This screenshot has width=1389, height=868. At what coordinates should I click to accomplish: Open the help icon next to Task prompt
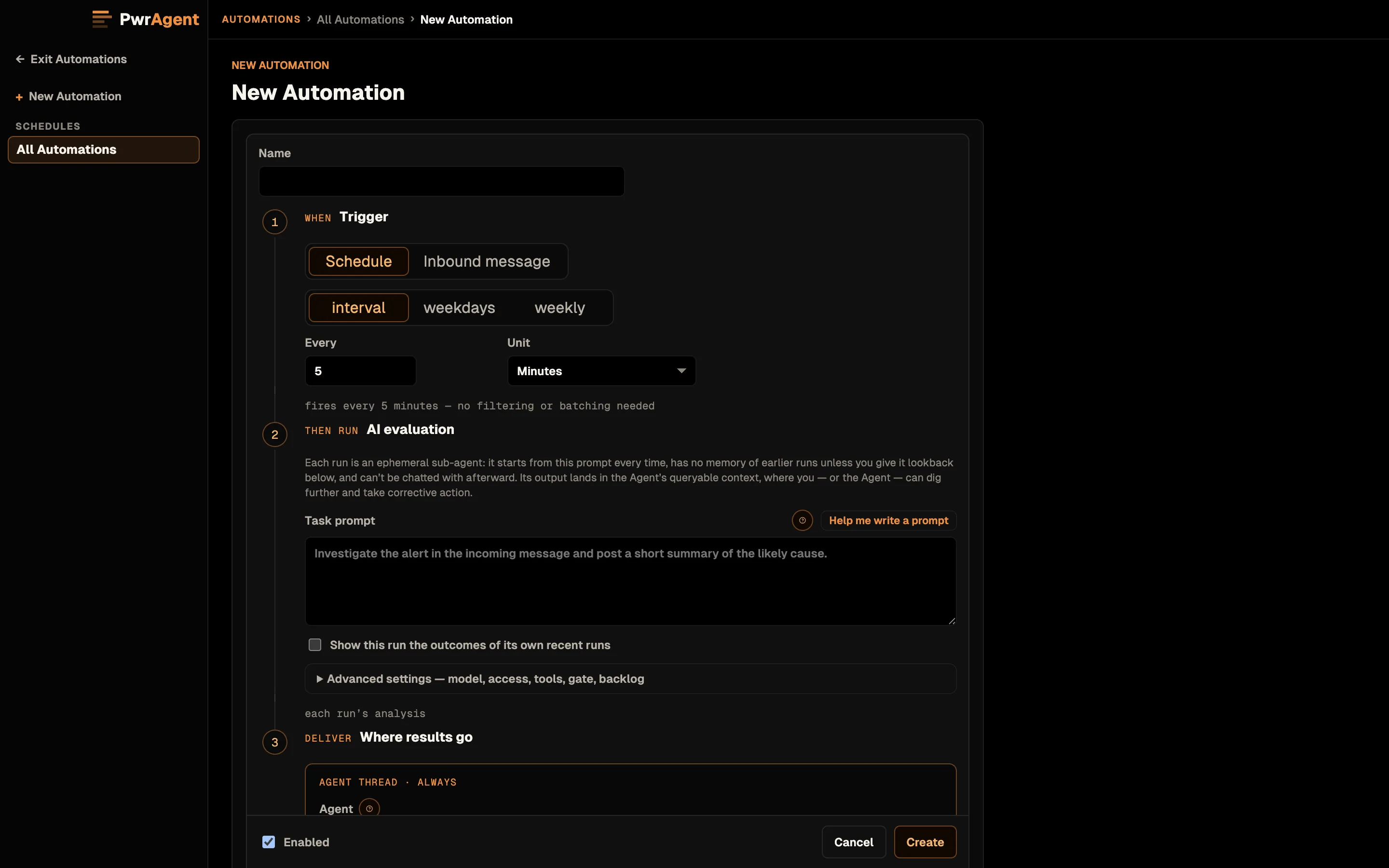click(x=802, y=521)
